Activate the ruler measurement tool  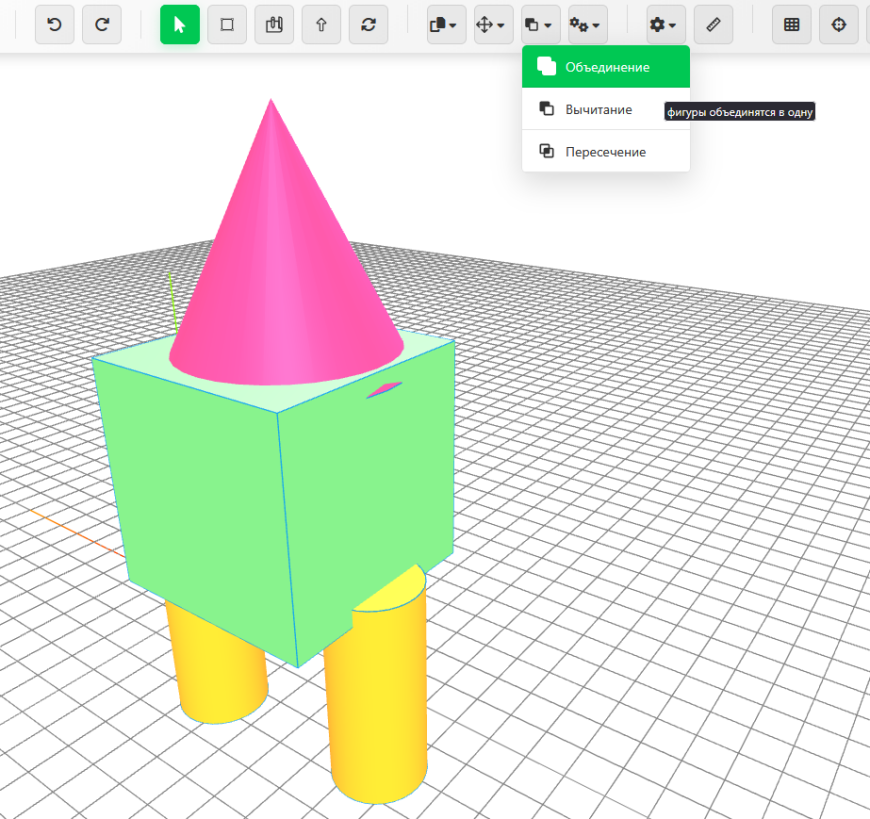pyautogui.click(x=713, y=24)
